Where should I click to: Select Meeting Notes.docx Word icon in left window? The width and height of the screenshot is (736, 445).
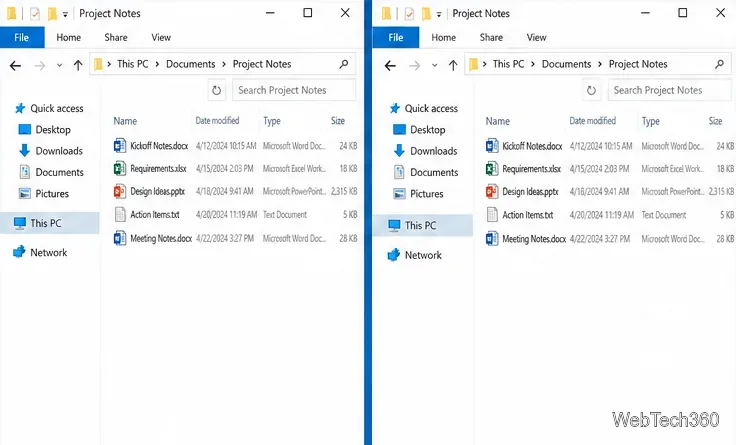[120, 238]
